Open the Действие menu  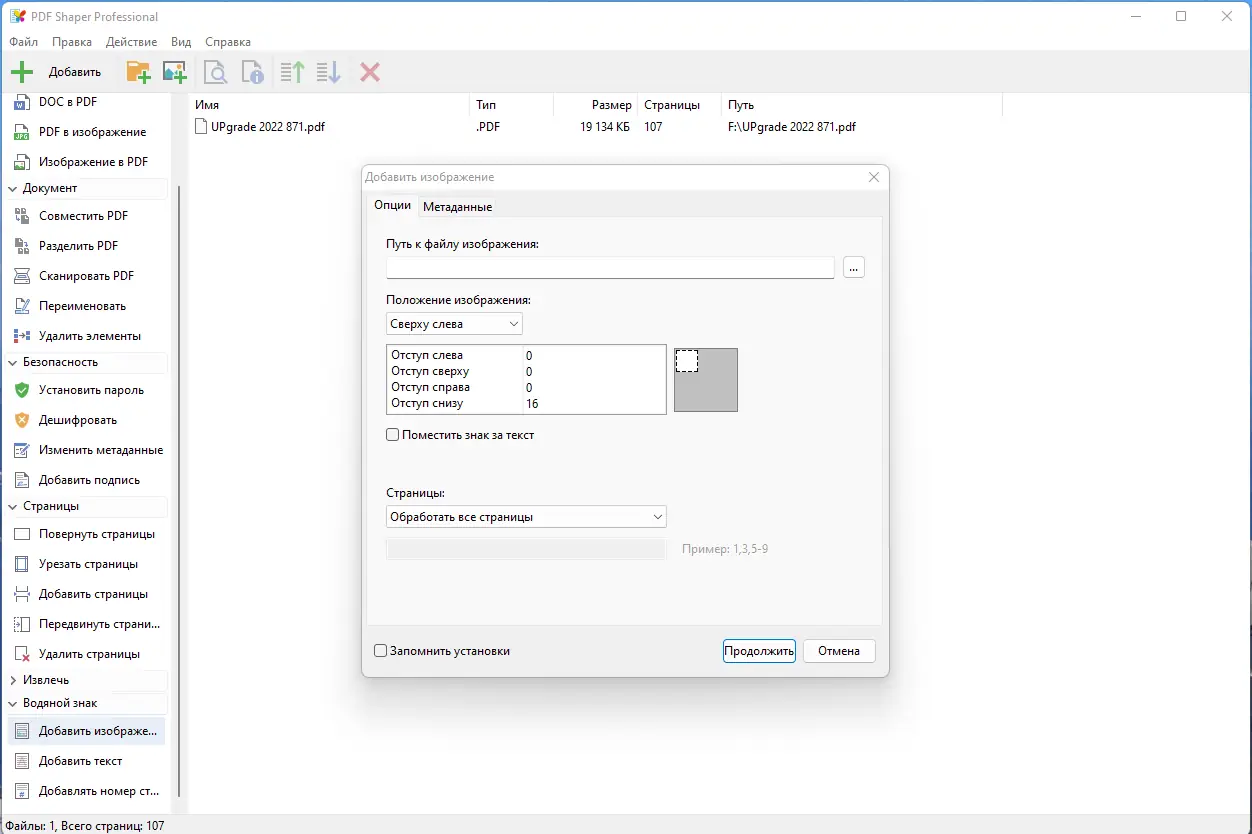[x=131, y=42]
